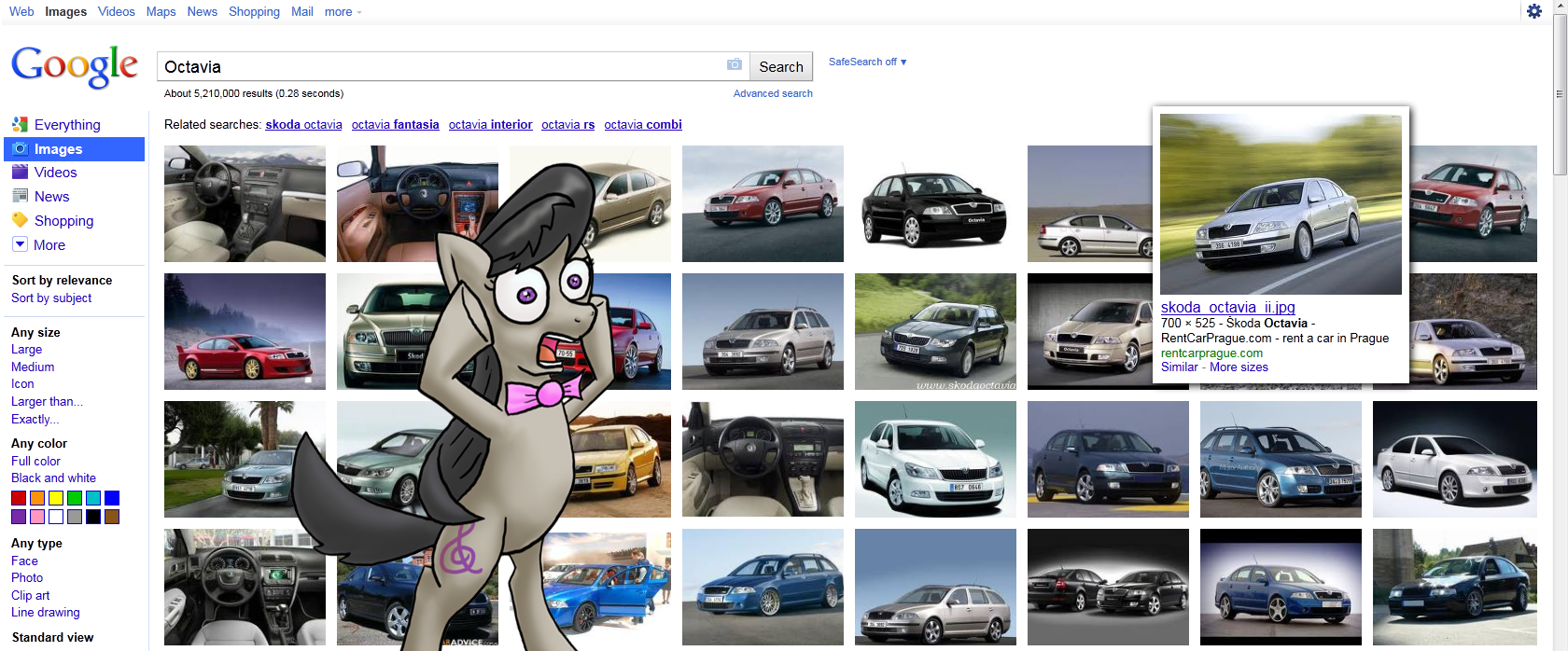1568x651 pixels.
Task: Select the green color swatch
Action: [x=75, y=498]
